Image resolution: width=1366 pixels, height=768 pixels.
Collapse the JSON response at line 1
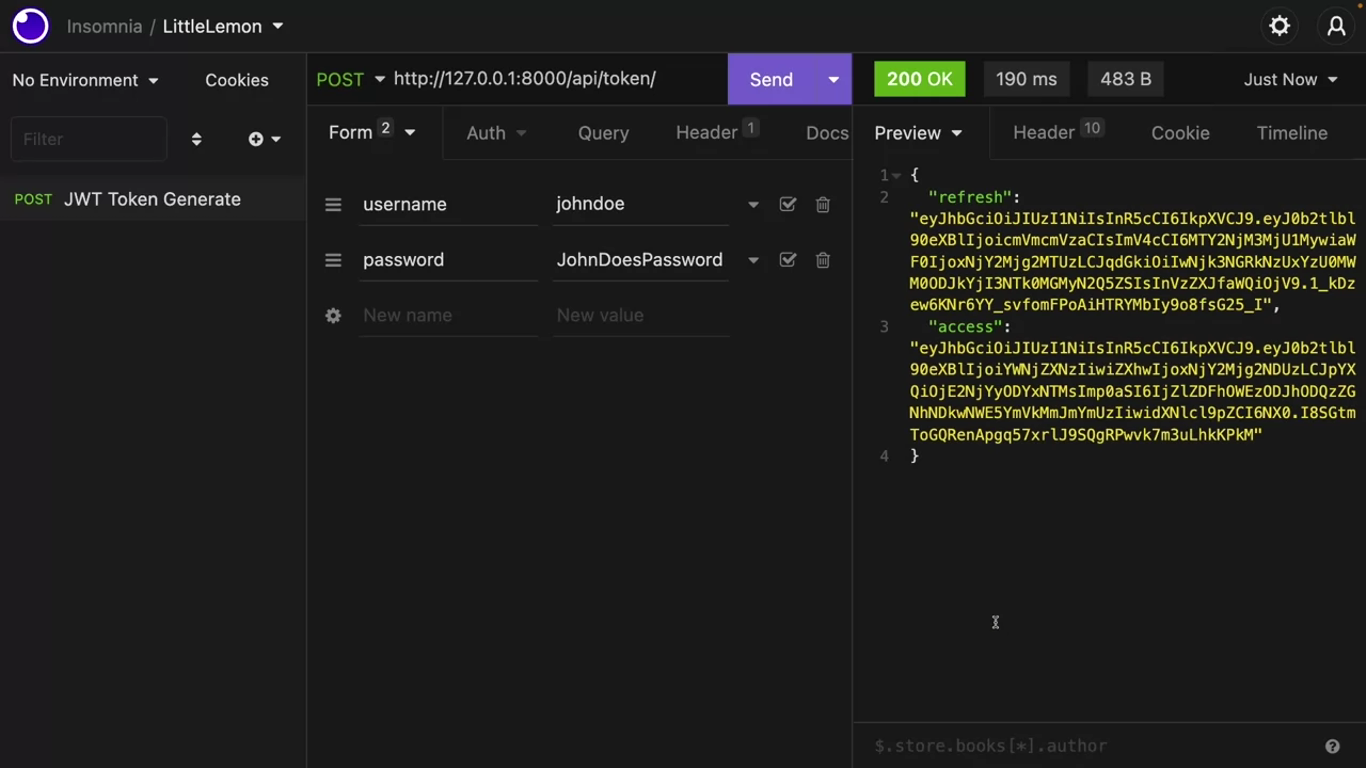[896, 176]
